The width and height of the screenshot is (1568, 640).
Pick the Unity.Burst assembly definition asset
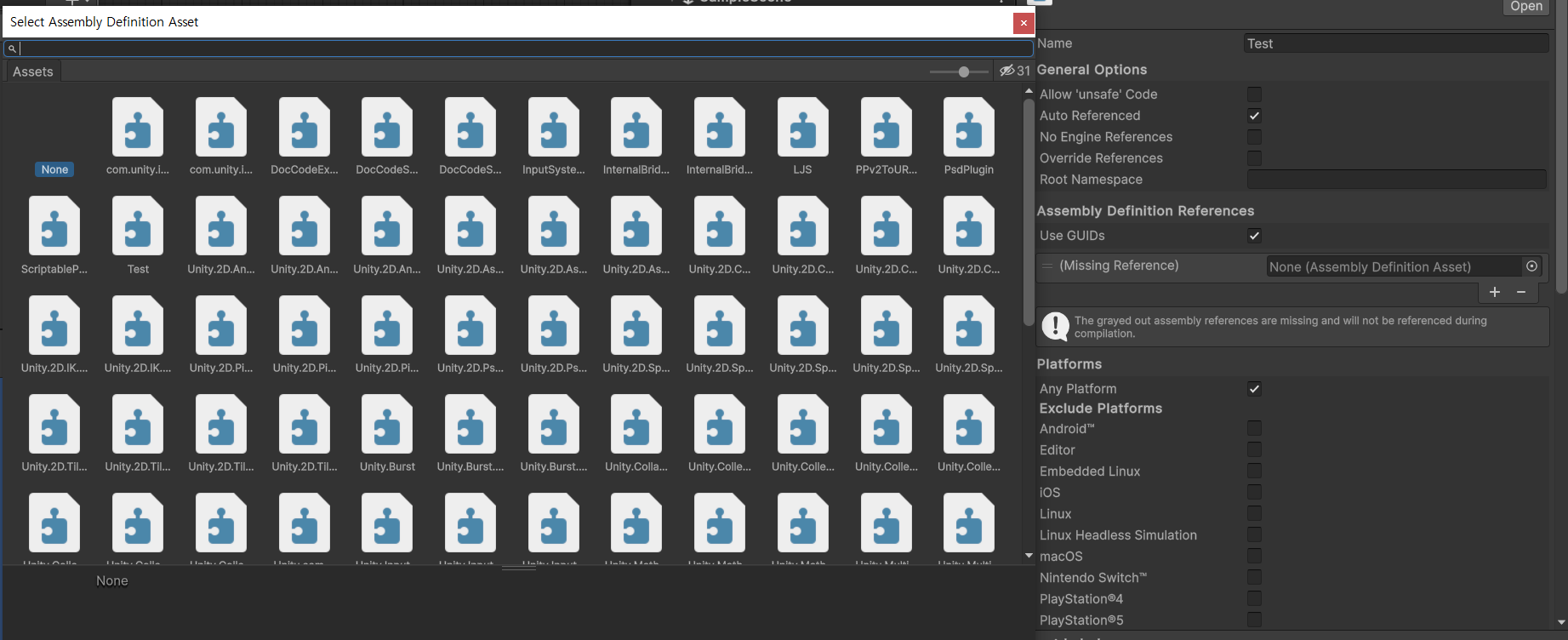click(387, 433)
